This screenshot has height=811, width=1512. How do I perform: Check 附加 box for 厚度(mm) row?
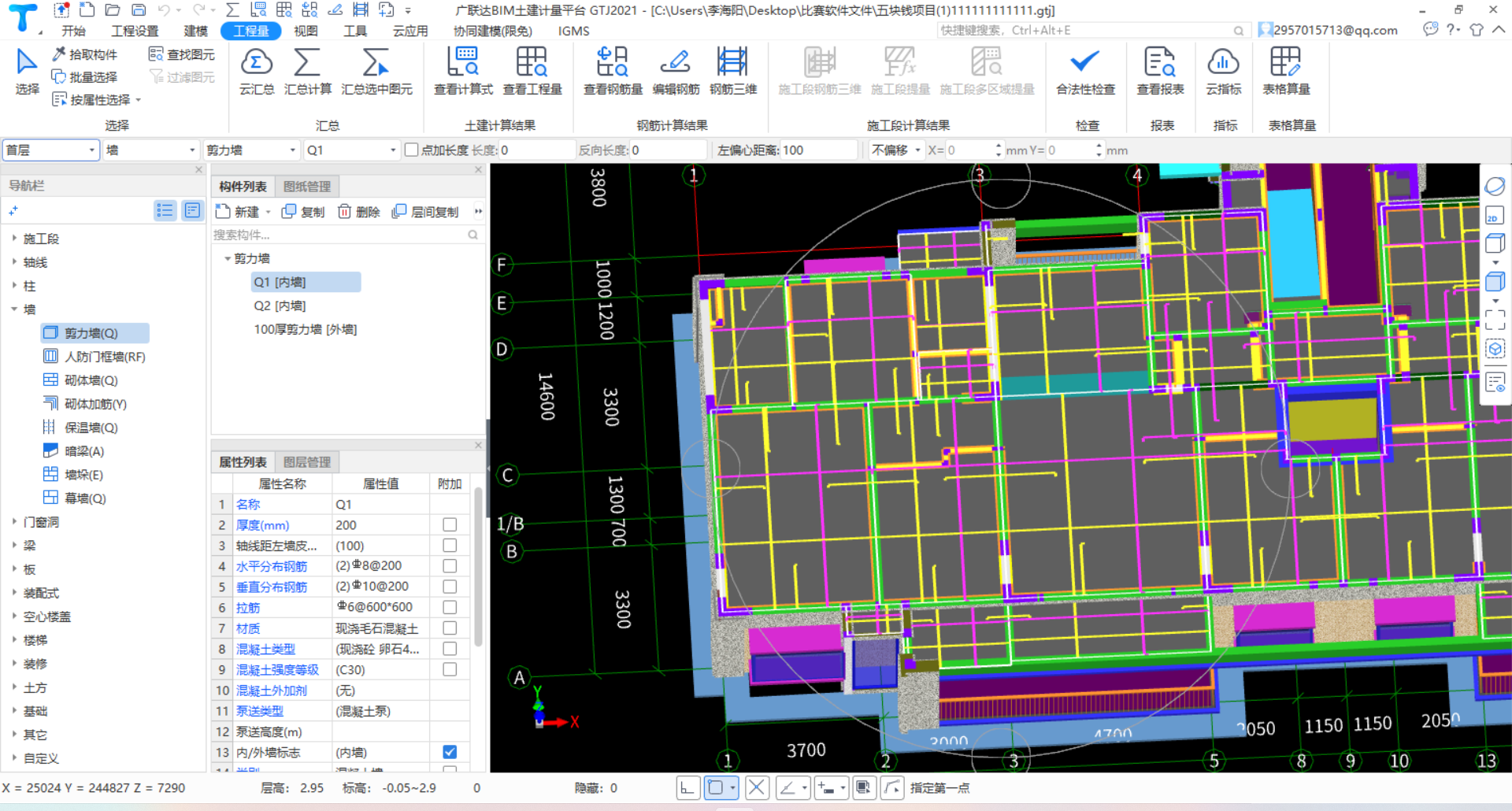point(450,524)
